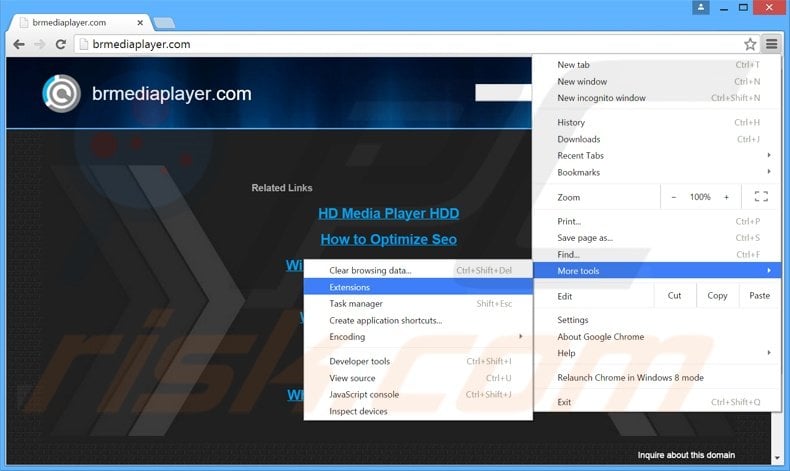Click the How to Optimize Seo link
The width and height of the screenshot is (790, 471).
pyautogui.click(x=388, y=239)
